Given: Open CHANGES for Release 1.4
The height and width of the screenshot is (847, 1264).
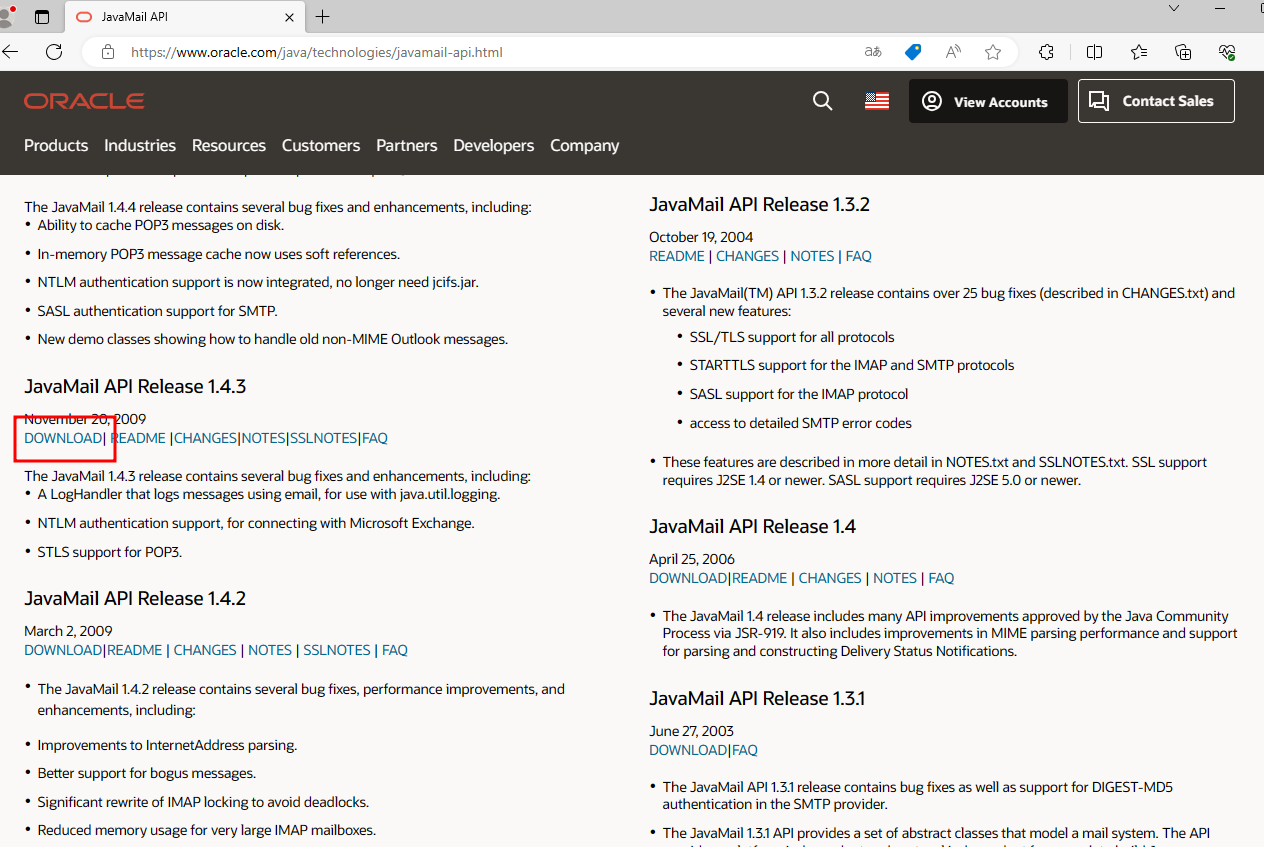Looking at the screenshot, I should (x=830, y=578).
